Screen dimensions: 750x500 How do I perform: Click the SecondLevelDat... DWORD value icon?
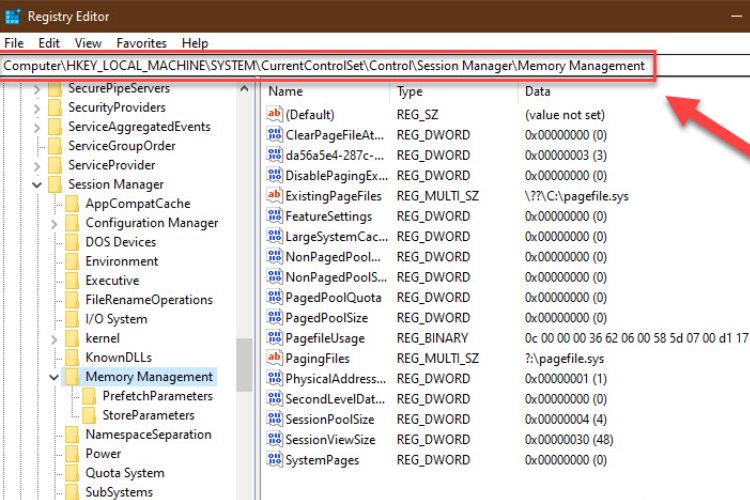click(275, 399)
